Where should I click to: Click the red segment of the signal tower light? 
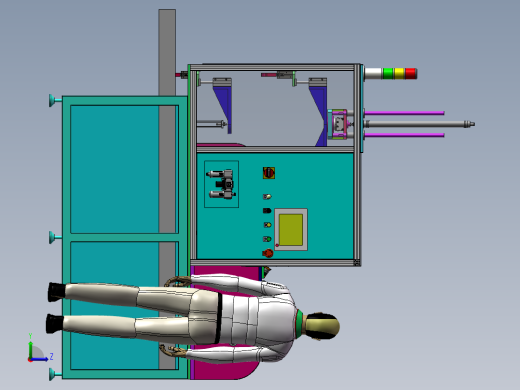(411, 74)
